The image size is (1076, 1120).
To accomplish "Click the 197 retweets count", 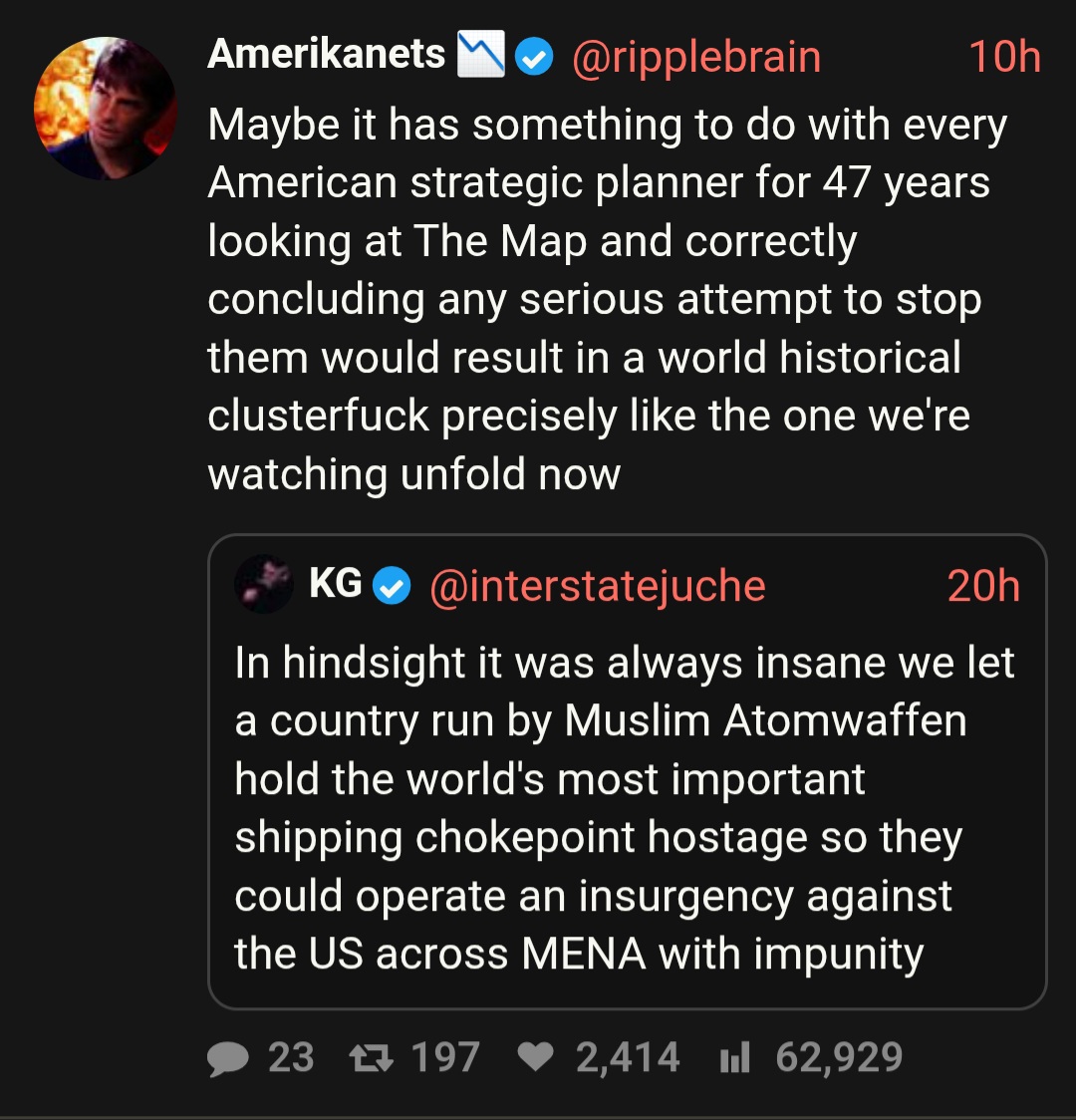I will coord(445,1058).
